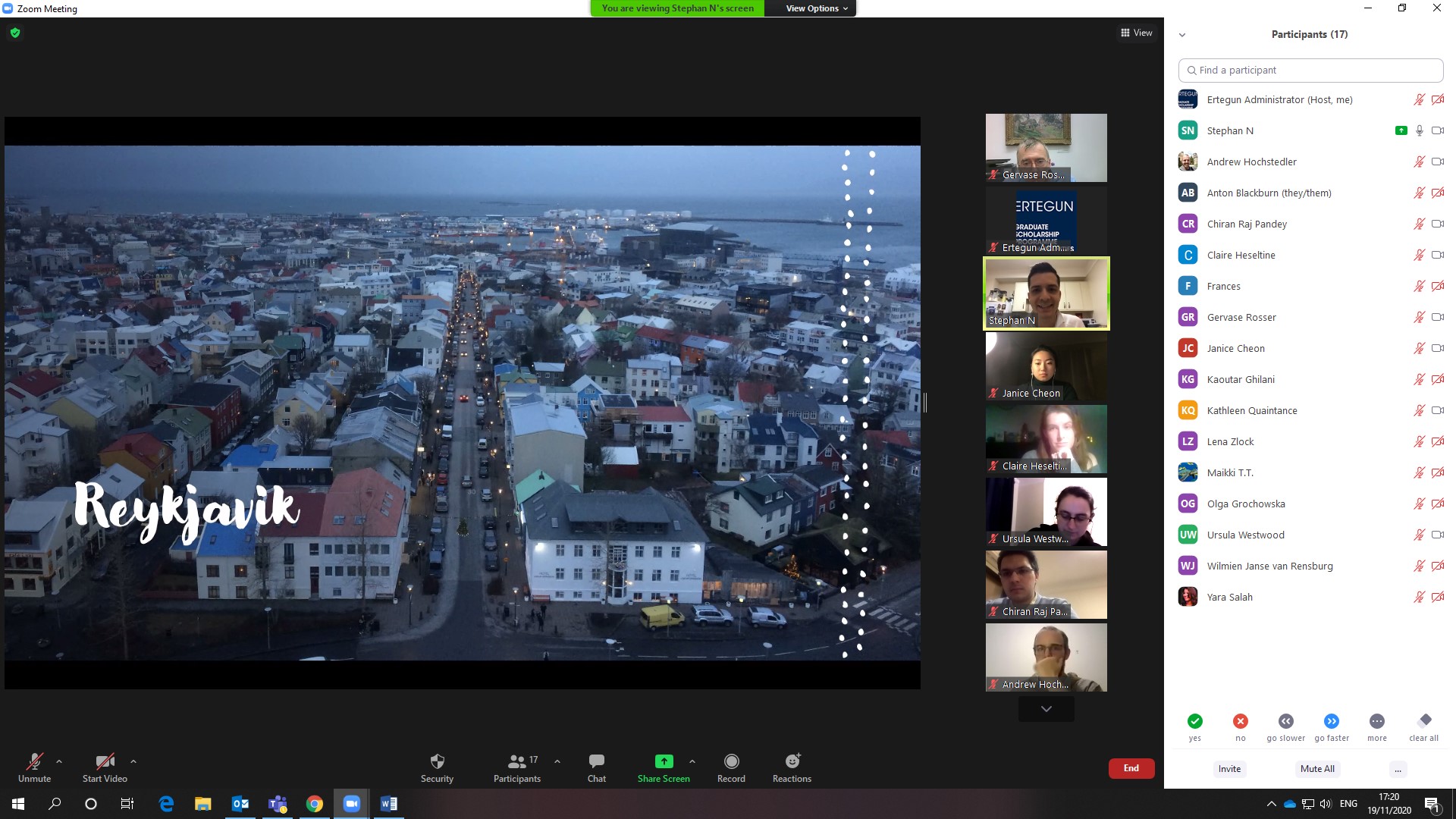Image resolution: width=1456 pixels, height=819 pixels.
Task: Open the View layout menu
Action: (x=1136, y=33)
